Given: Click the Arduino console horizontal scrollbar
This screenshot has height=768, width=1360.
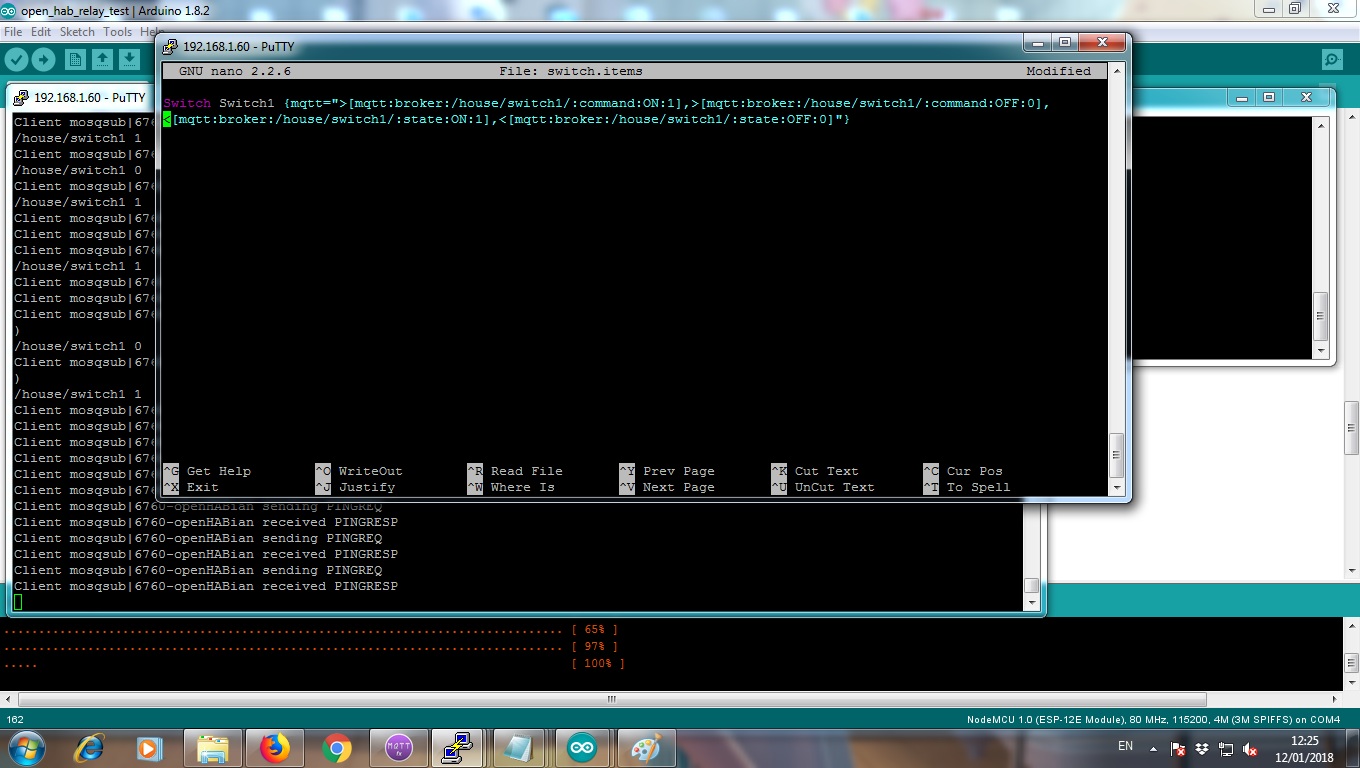Looking at the screenshot, I should [x=612, y=700].
